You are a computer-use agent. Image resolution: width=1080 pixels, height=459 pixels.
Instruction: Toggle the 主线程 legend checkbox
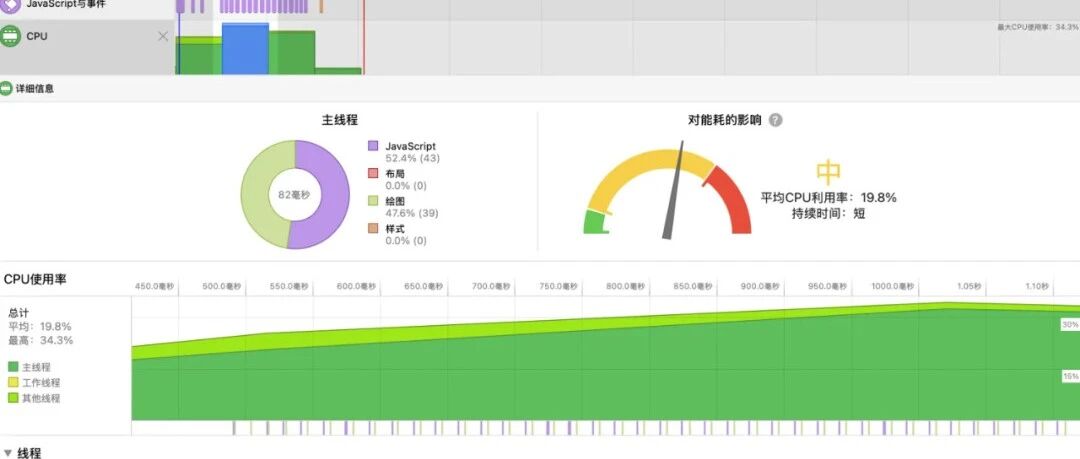click(13, 367)
